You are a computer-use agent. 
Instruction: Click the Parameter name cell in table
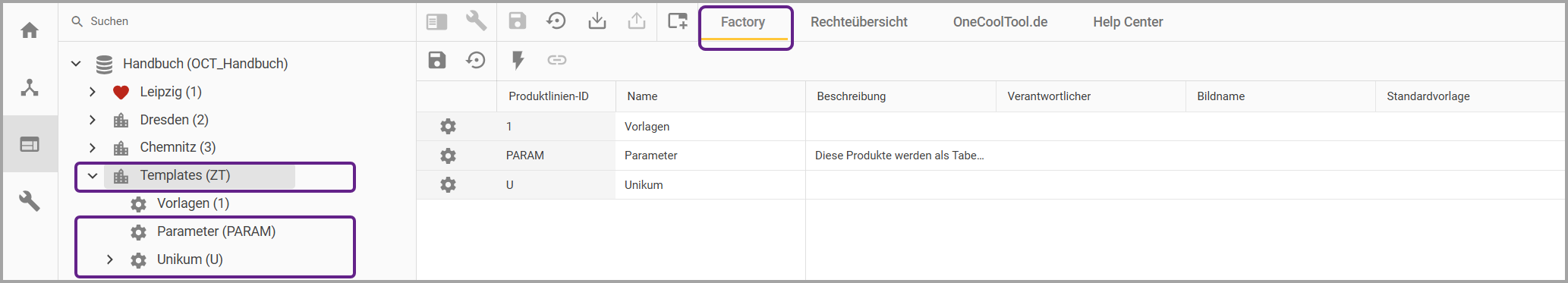[710, 156]
